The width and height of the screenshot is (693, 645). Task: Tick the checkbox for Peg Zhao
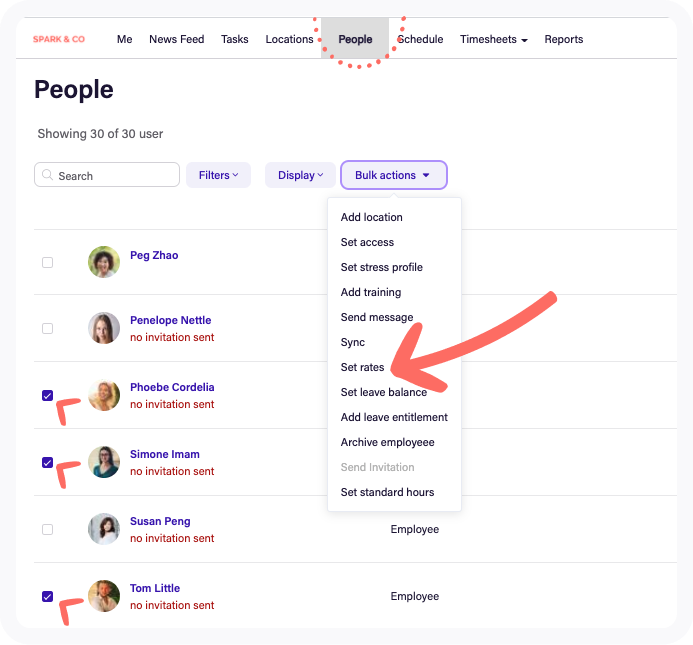[47, 262]
